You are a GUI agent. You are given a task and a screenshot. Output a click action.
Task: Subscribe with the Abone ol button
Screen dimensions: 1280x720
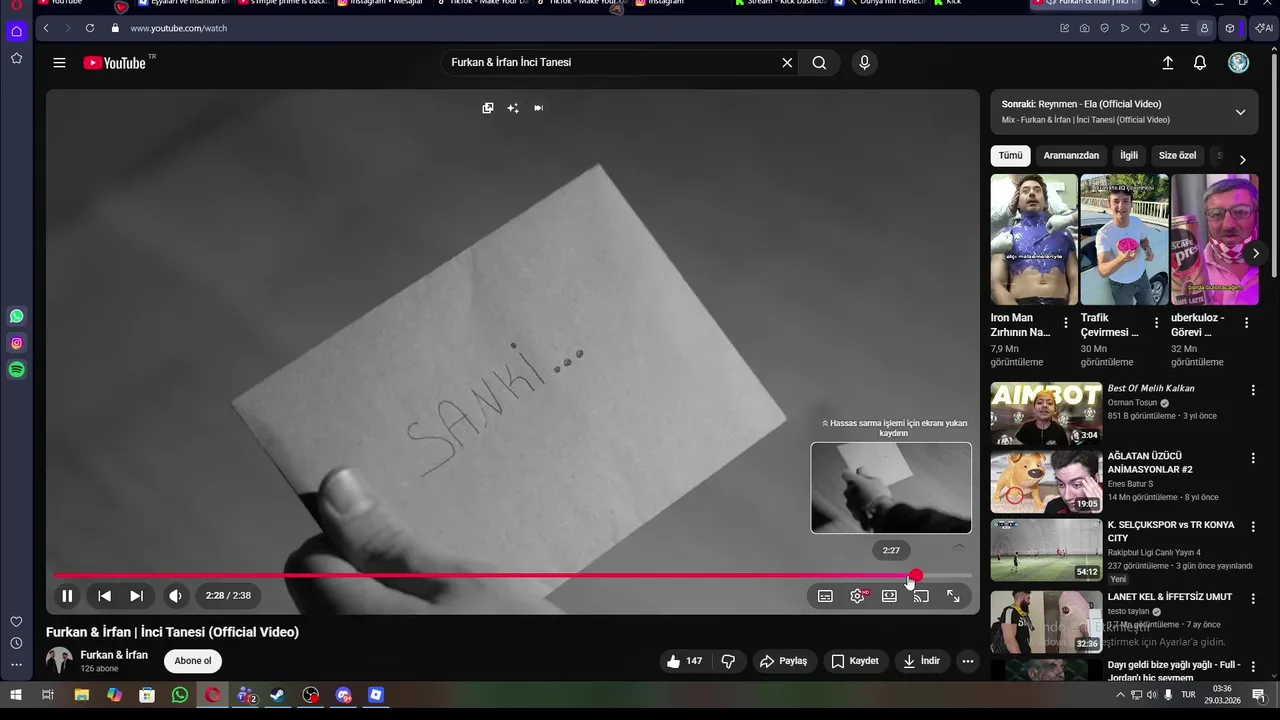pyautogui.click(x=193, y=661)
